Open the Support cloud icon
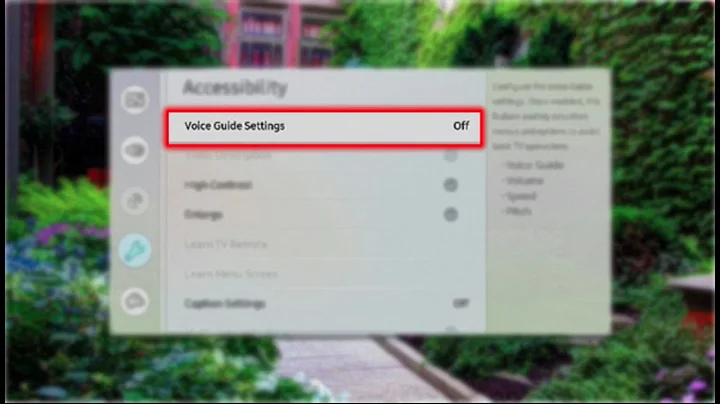Screen dimensions: 720x404 135,302
